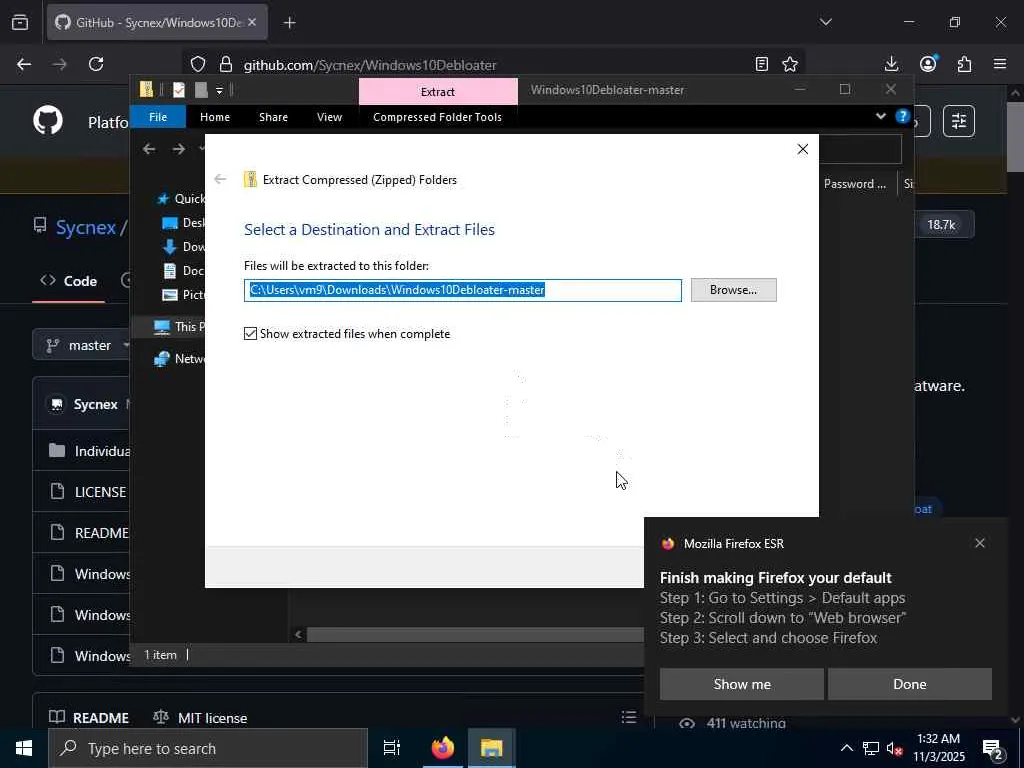Click Show me in Firefox notification

coord(742,684)
